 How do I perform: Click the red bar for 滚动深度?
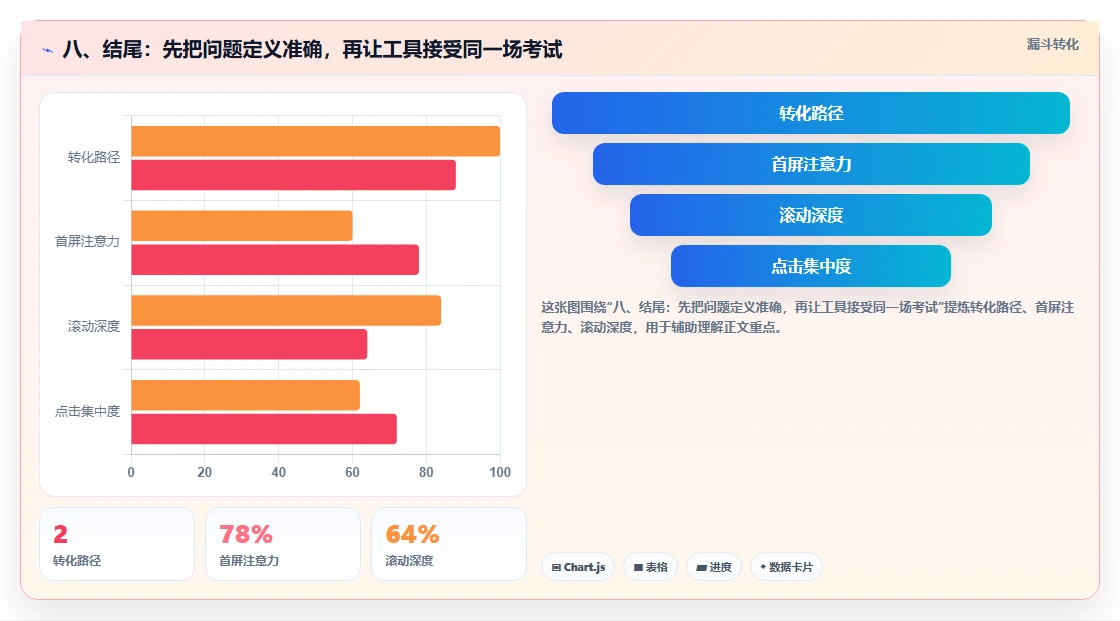point(249,344)
